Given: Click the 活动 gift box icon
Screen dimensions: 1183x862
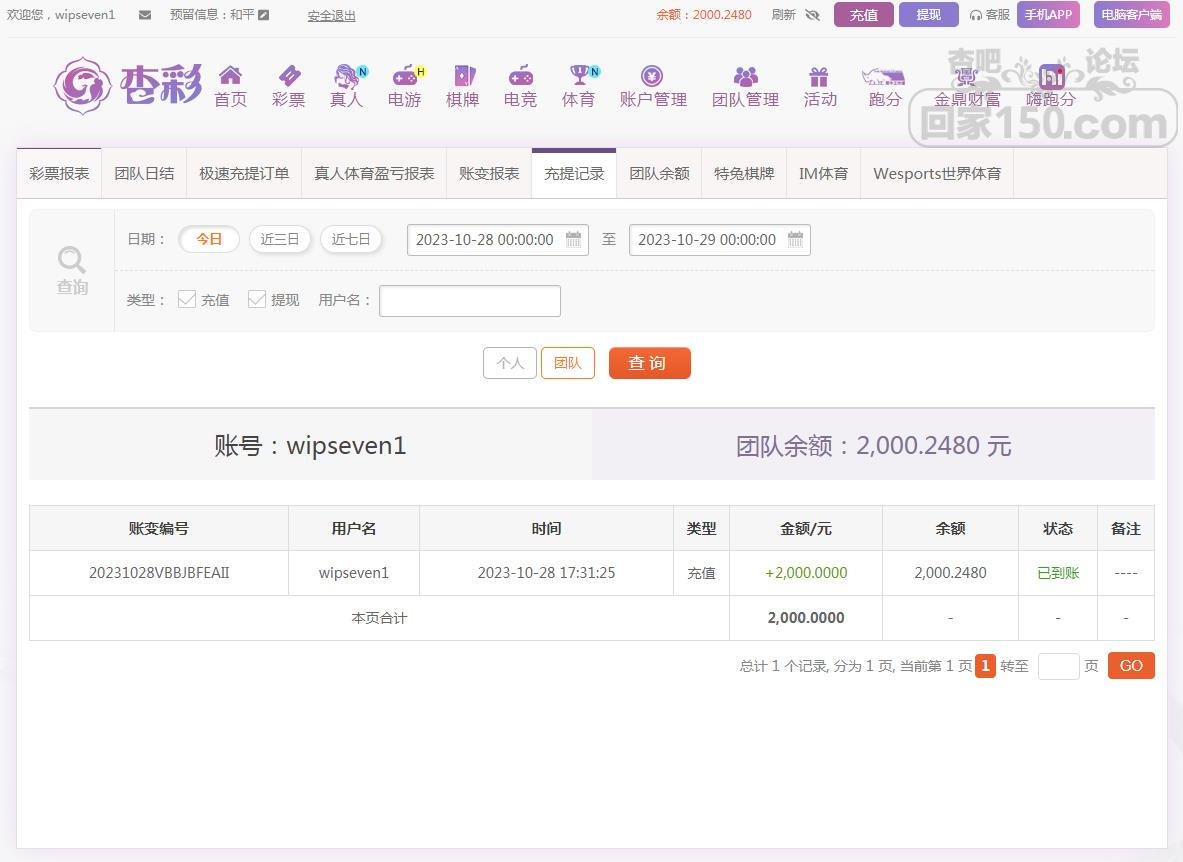Looking at the screenshot, I should [x=819, y=76].
